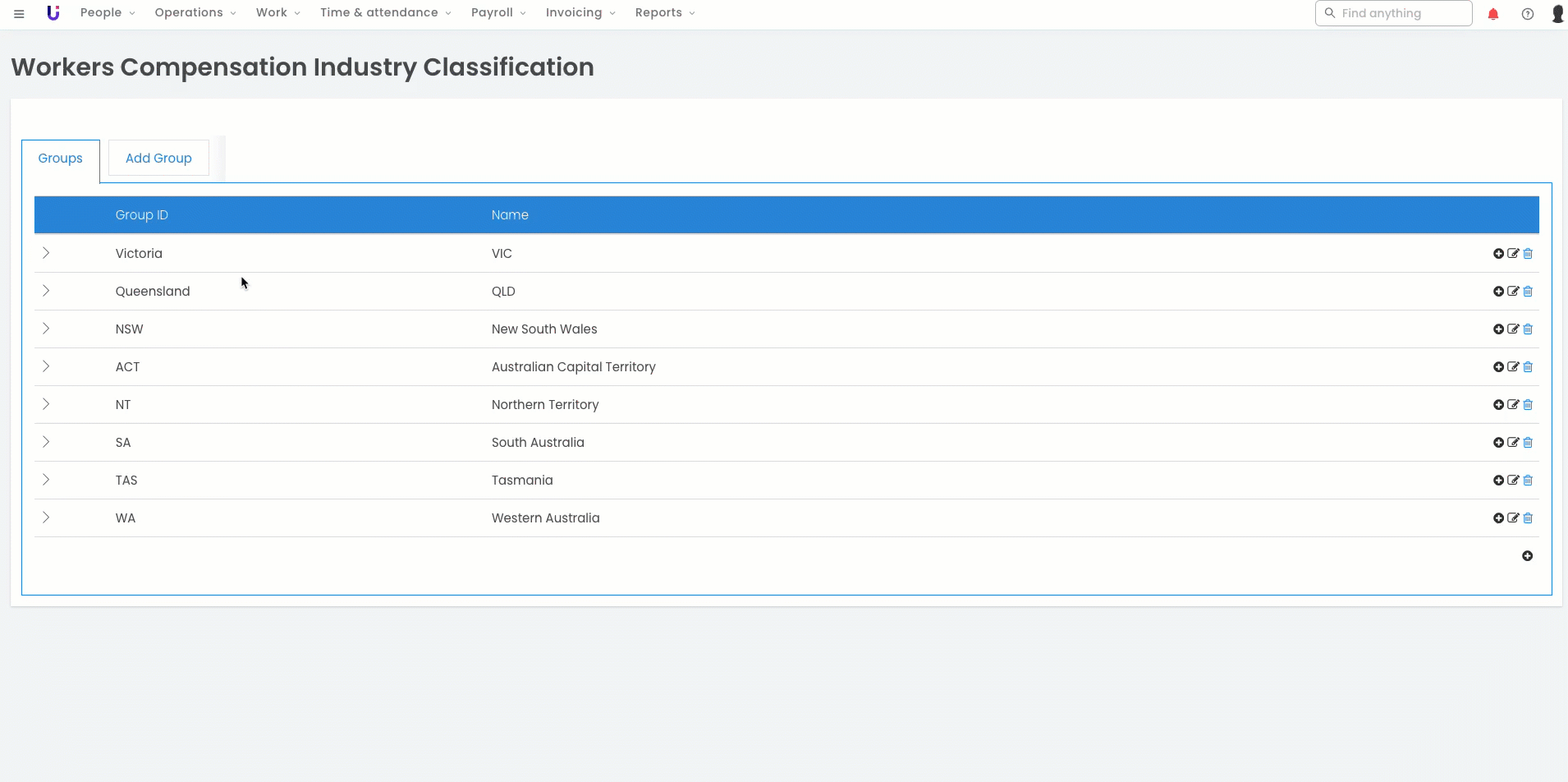Click trash icon in Tasmania row
The width and height of the screenshot is (1568, 782).
(1528, 481)
